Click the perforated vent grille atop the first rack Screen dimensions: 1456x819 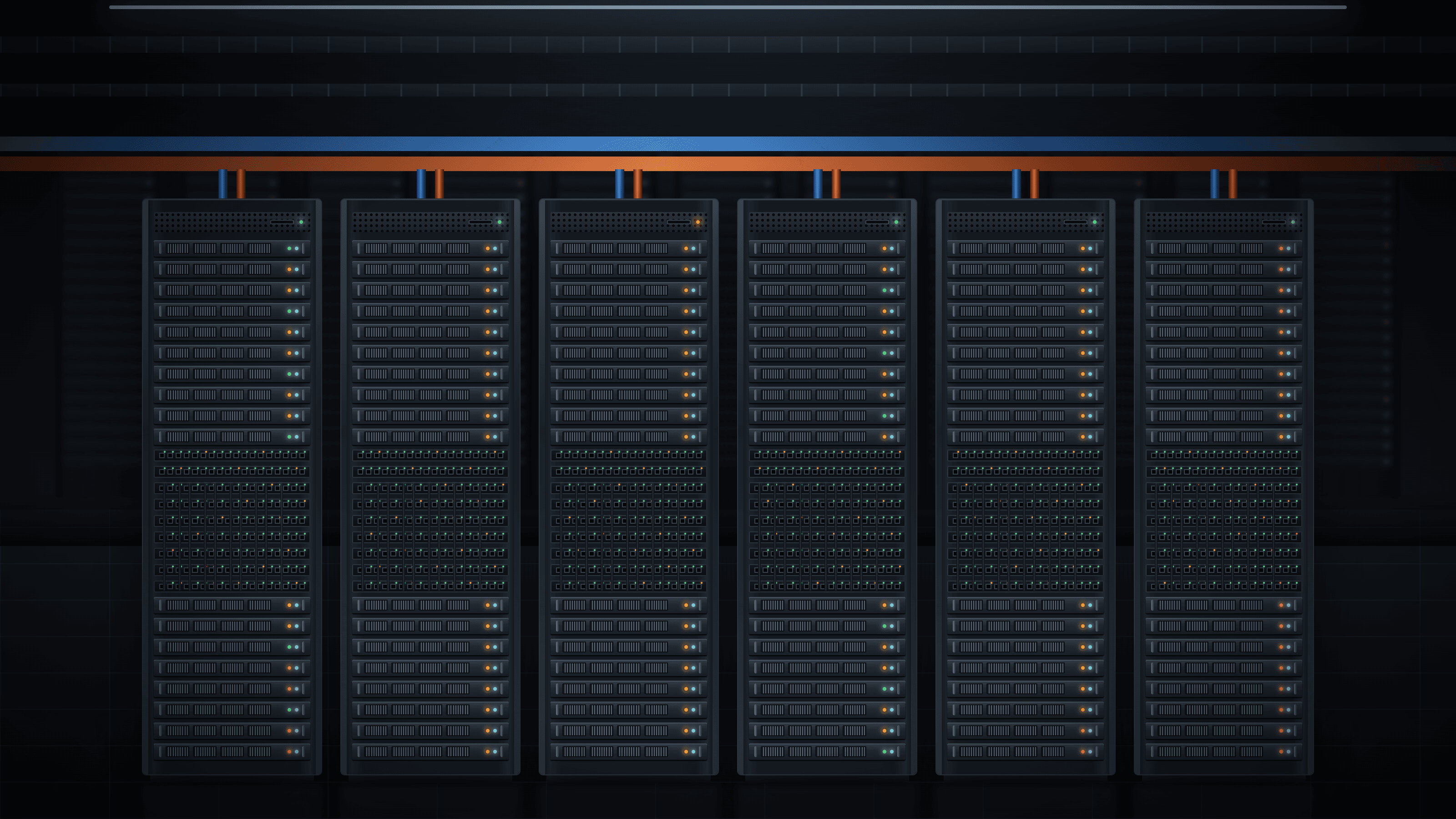(233, 222)
